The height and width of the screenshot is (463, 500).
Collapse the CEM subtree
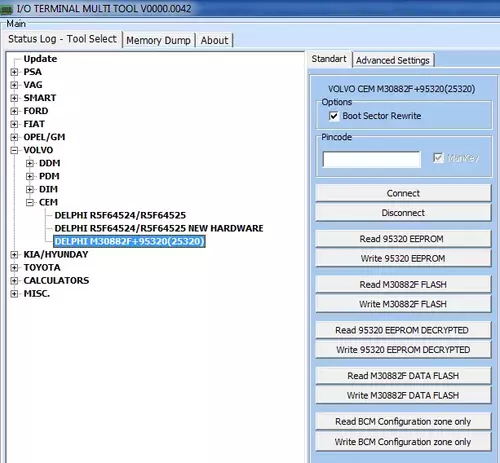(30, 202)
